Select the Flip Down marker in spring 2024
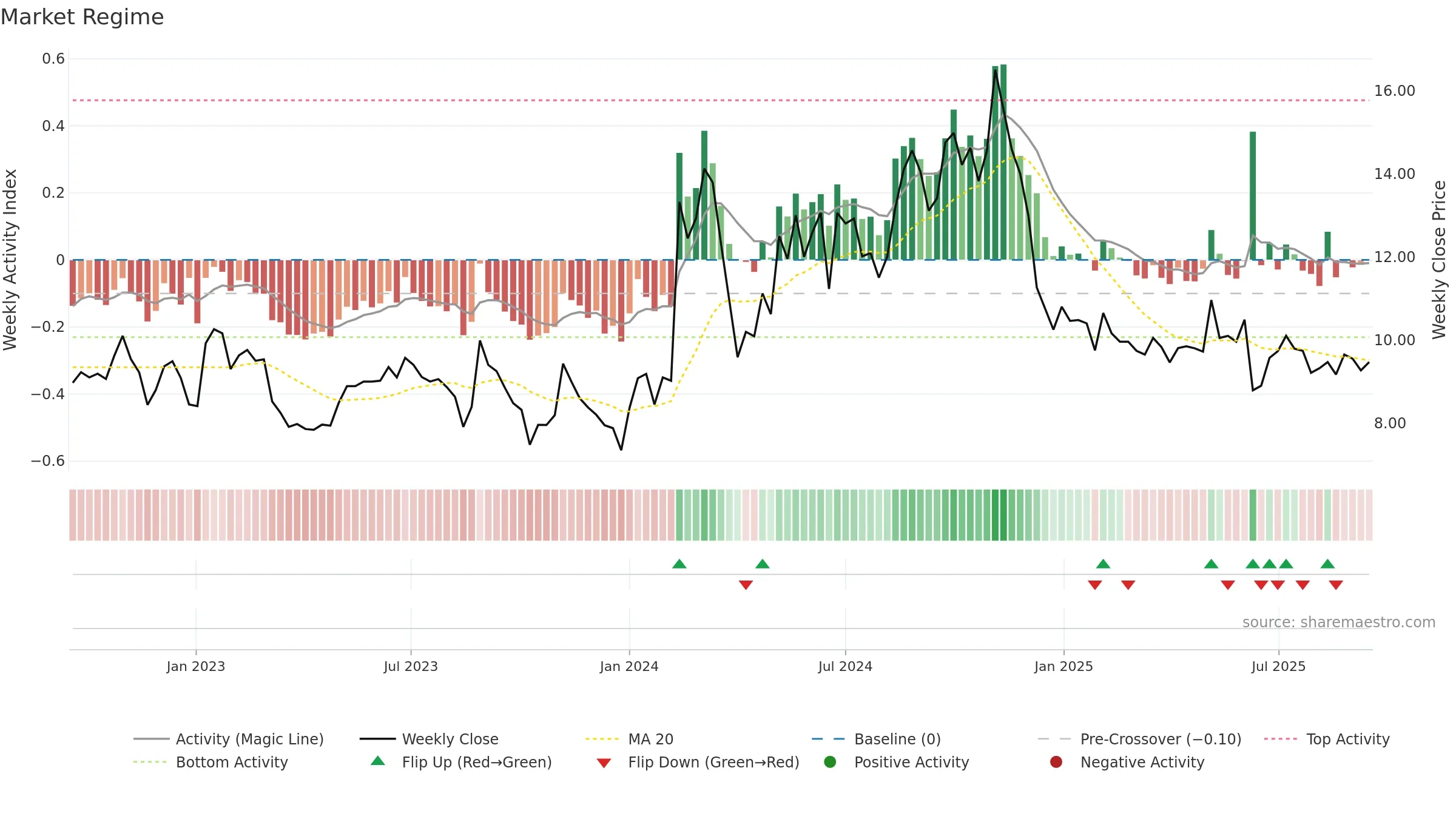The width and height of the screenshot is (1456, 819). click(x=746, y=585)
